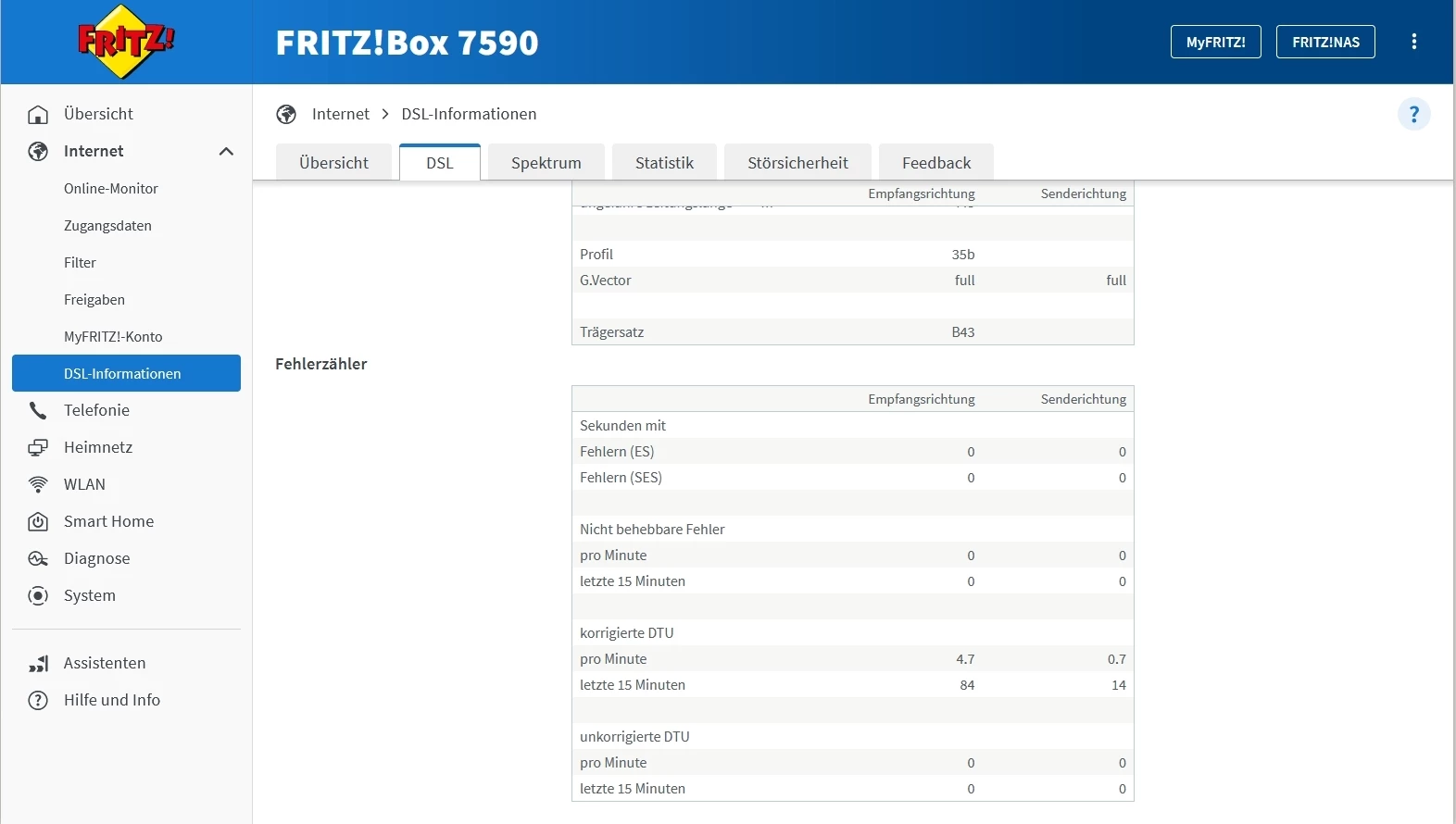1456x824 pixels.
Task: Click the korrigierte DTU label
Action: [626, 633]
